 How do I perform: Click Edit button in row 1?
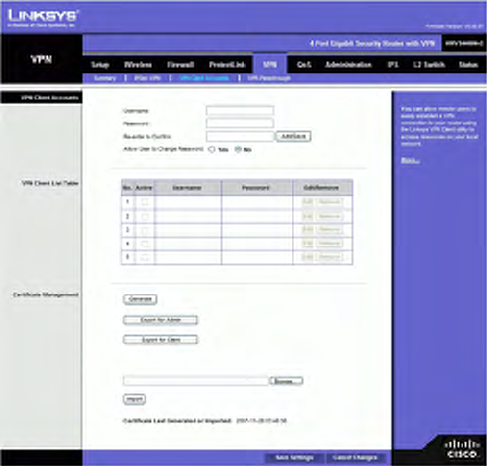click(307, 202)
